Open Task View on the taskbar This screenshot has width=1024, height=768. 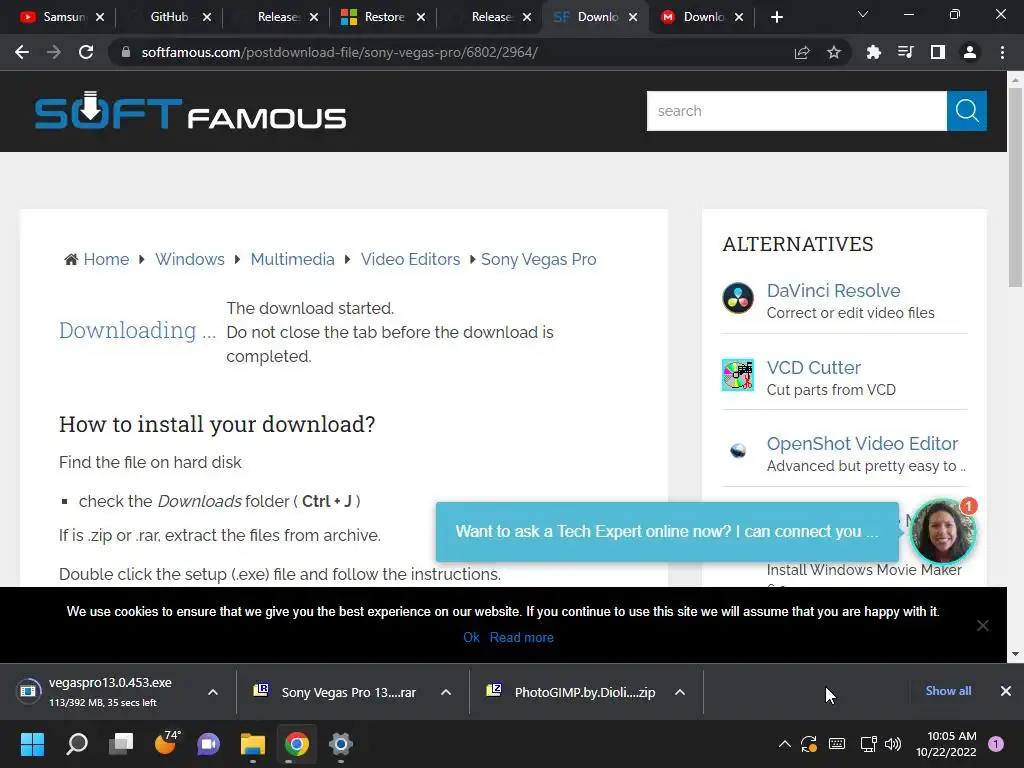[x=121, y=744]
